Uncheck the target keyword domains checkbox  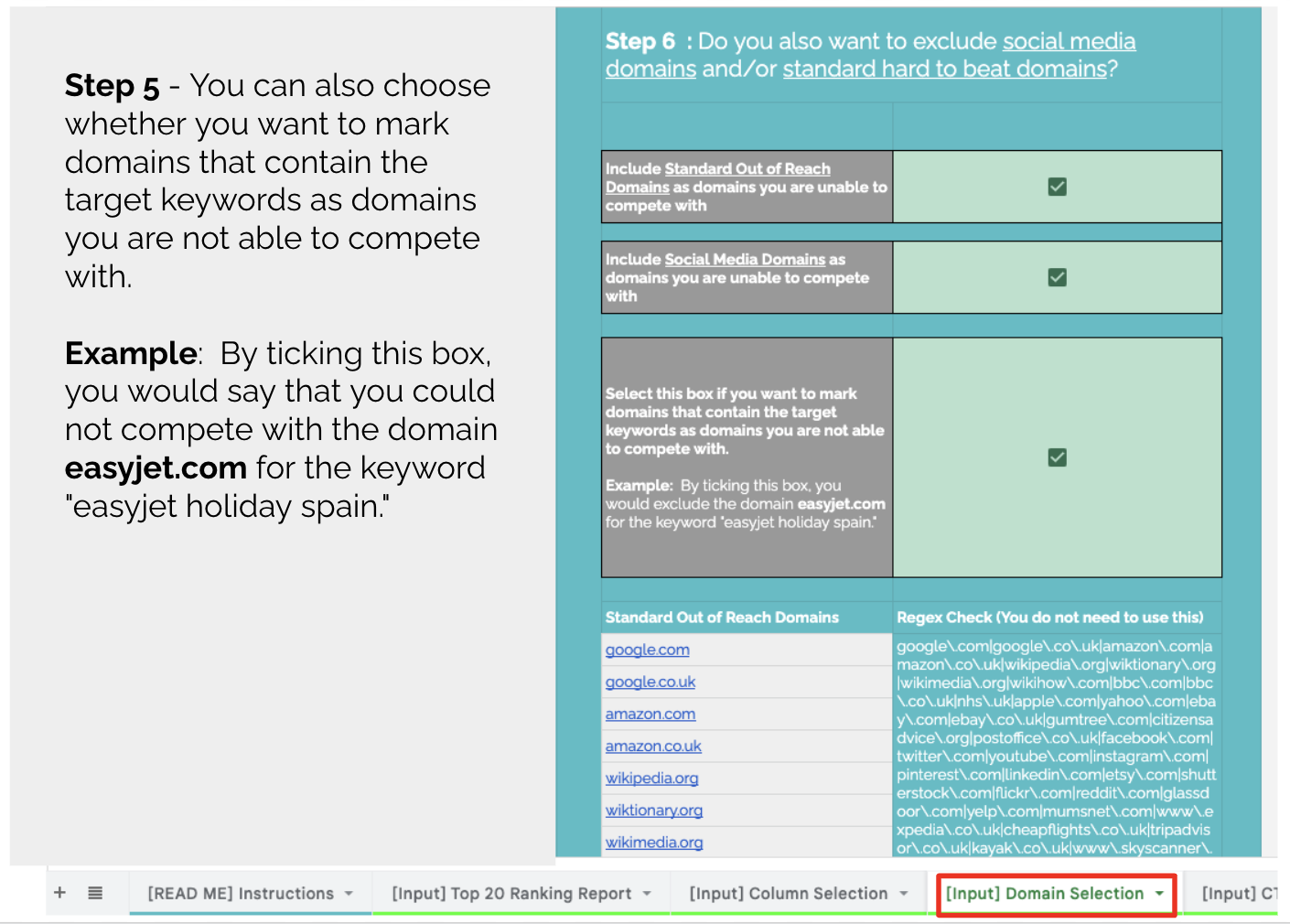point(1057,457)
